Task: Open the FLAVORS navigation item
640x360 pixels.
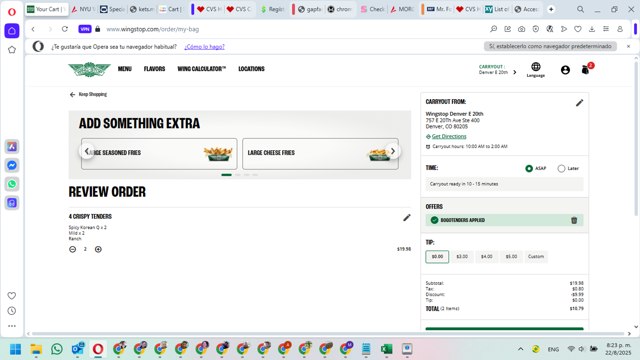Action: [154, 69]
